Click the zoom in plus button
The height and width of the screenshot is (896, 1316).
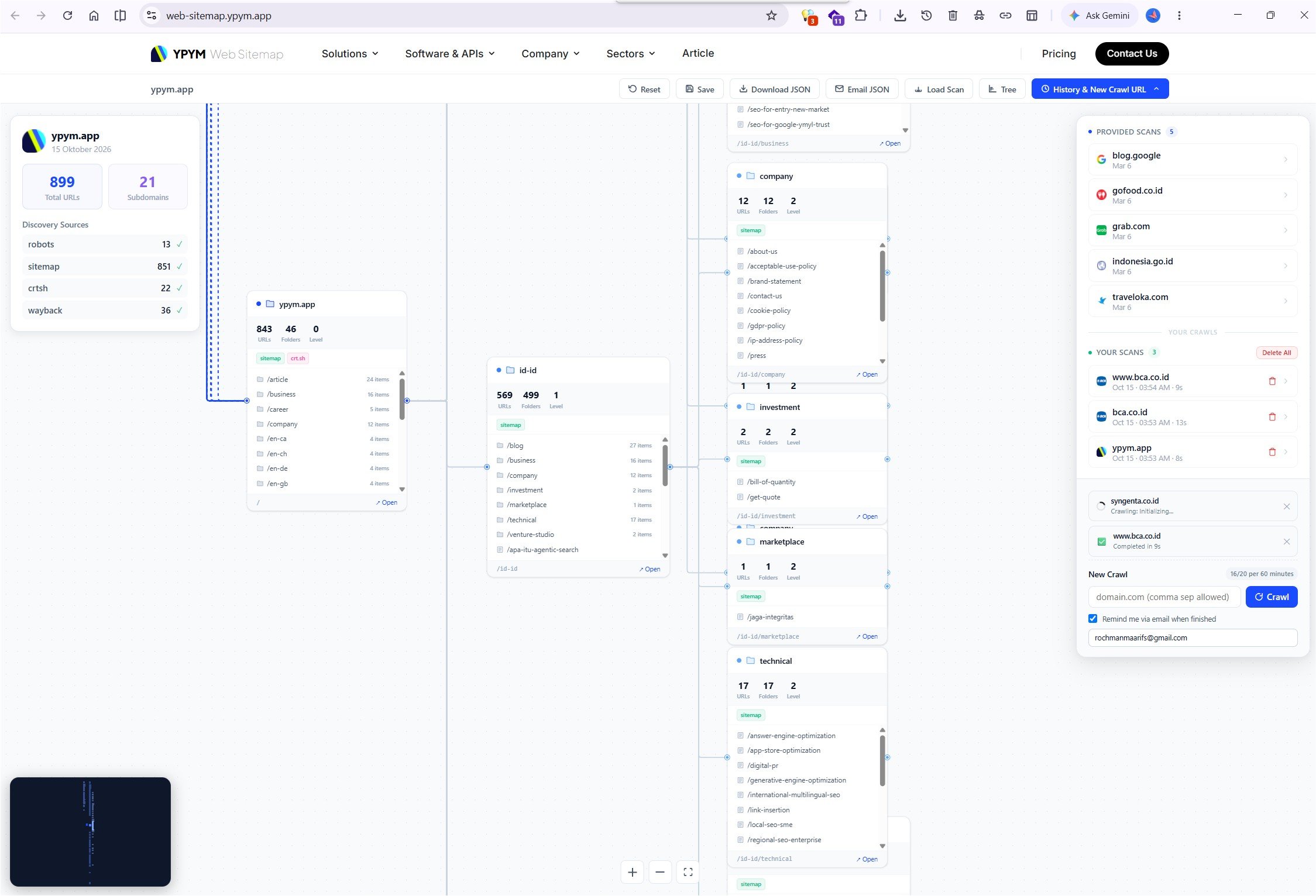[x=633, y=872]
